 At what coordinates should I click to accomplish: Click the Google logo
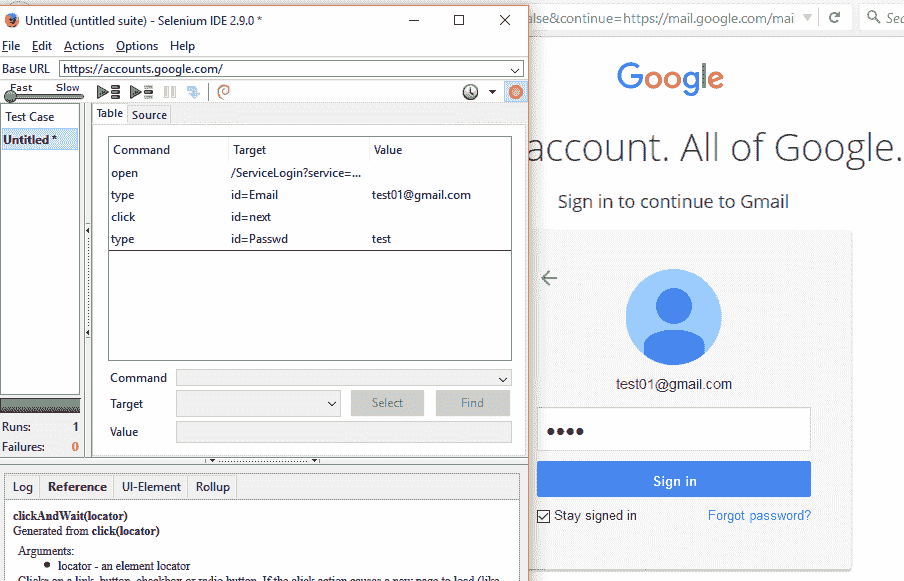coord(670,78)
